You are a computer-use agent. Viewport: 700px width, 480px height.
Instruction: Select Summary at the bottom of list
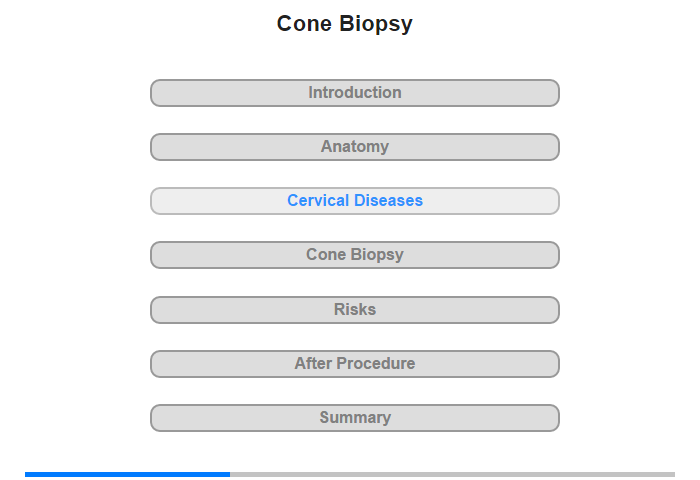pos(354,418)
